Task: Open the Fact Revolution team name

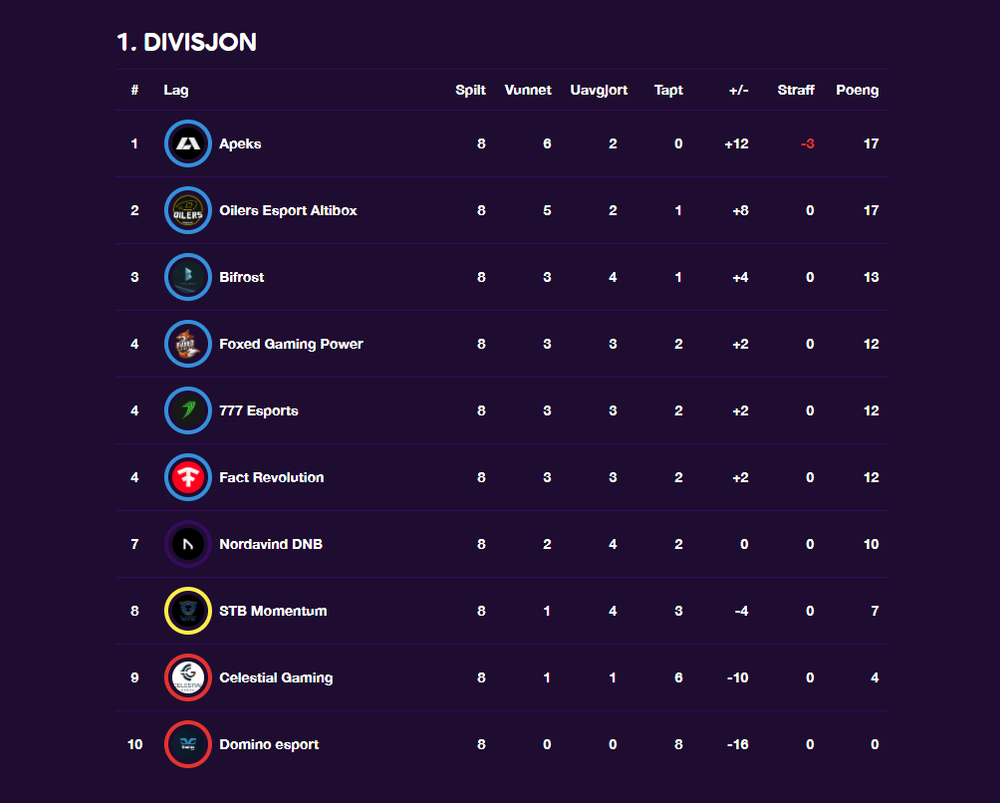Action: pos(271,478)
